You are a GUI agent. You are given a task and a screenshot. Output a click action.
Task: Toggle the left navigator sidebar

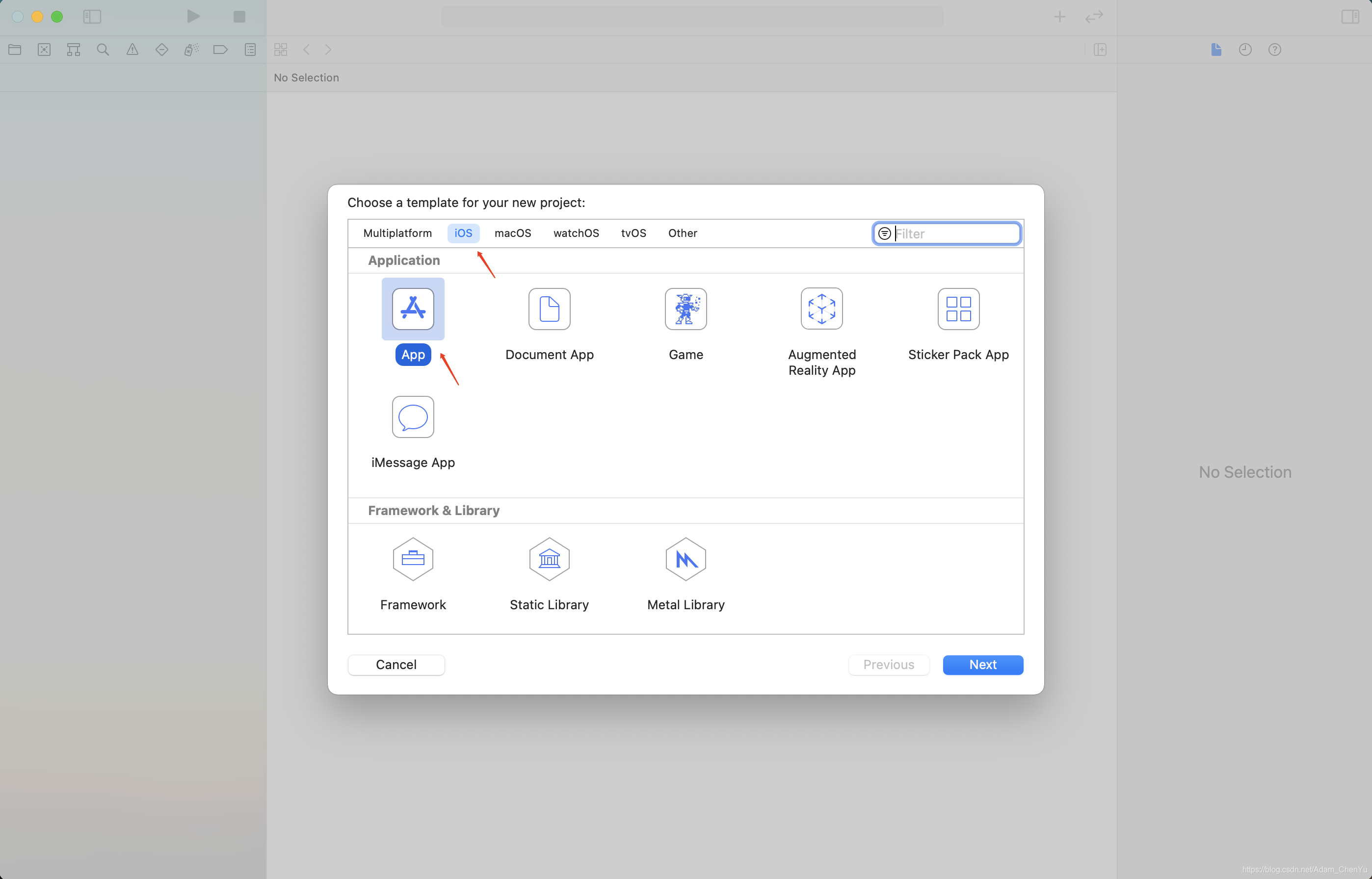(x=92, y=17)
